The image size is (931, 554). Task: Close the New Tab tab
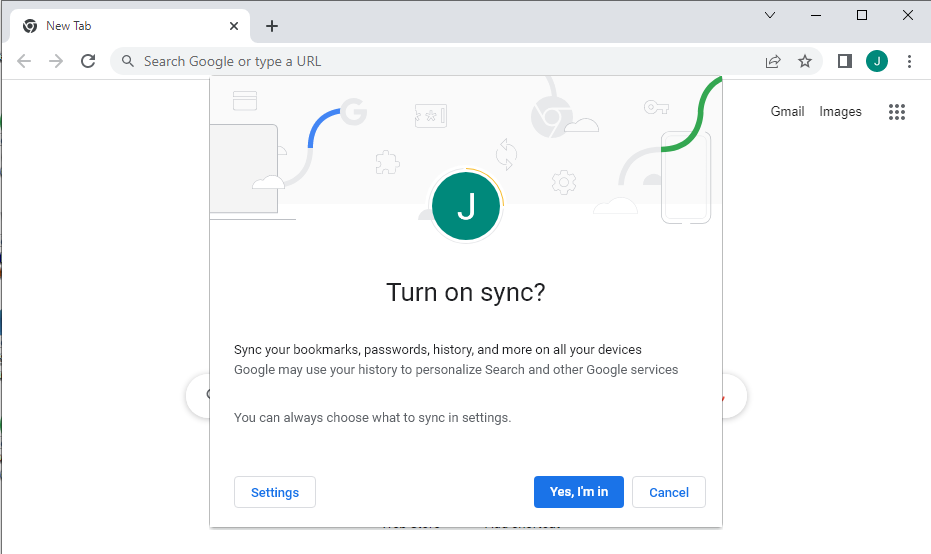tap(234, 26)
